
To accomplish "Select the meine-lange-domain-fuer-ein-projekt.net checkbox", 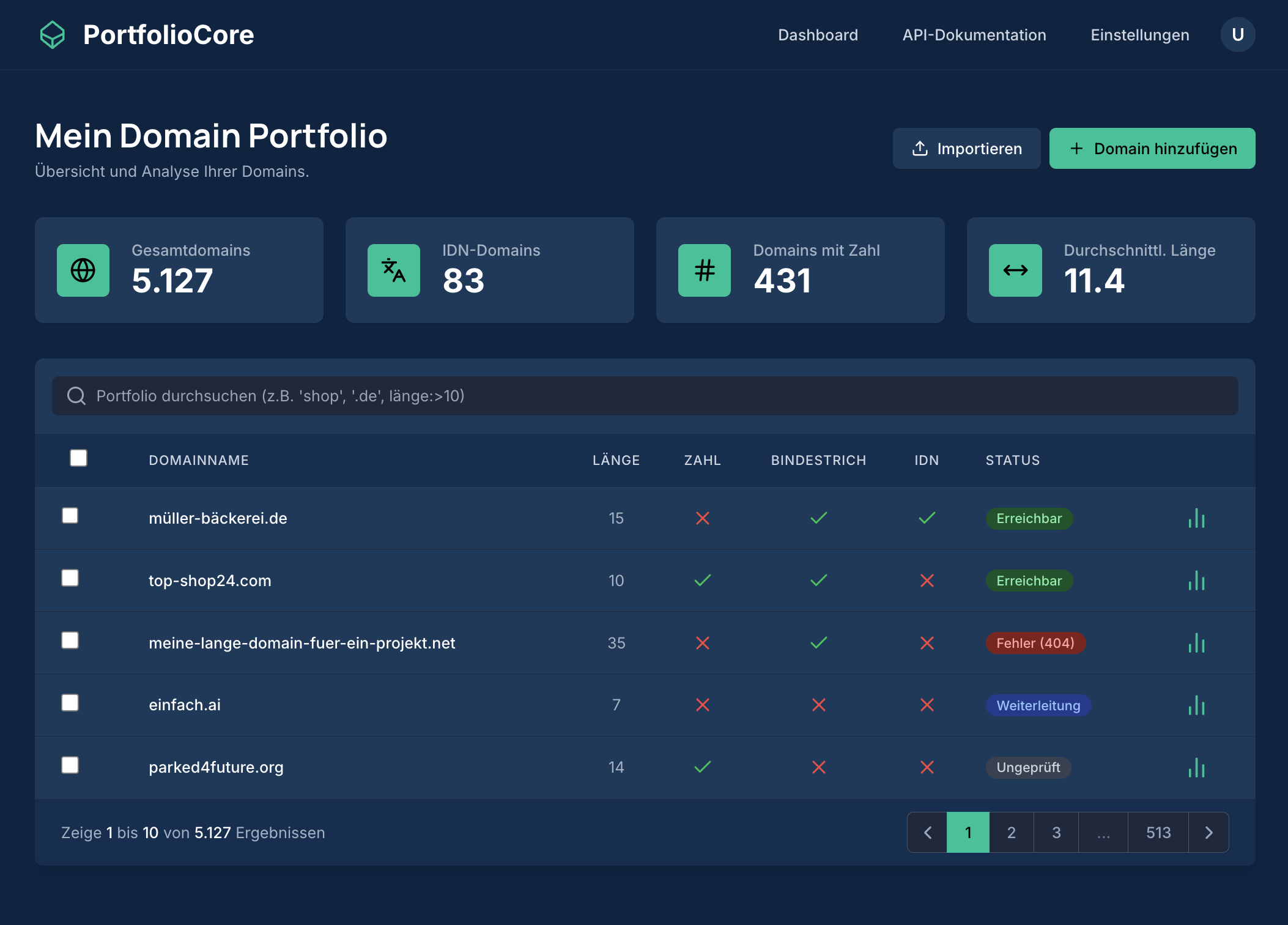I will pyautogui.click(x=70, y=641).
